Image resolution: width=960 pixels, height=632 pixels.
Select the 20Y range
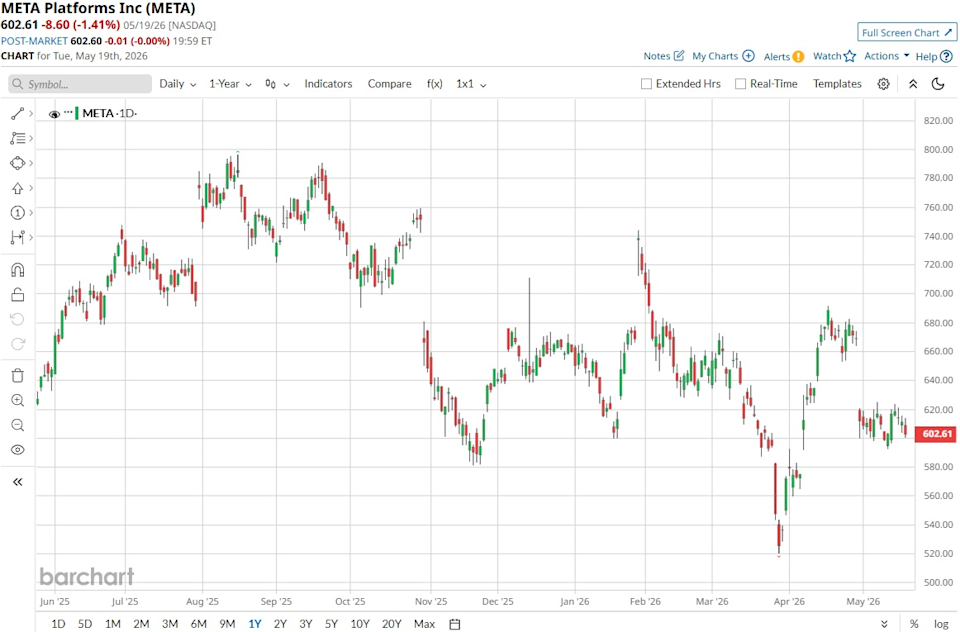392,624
